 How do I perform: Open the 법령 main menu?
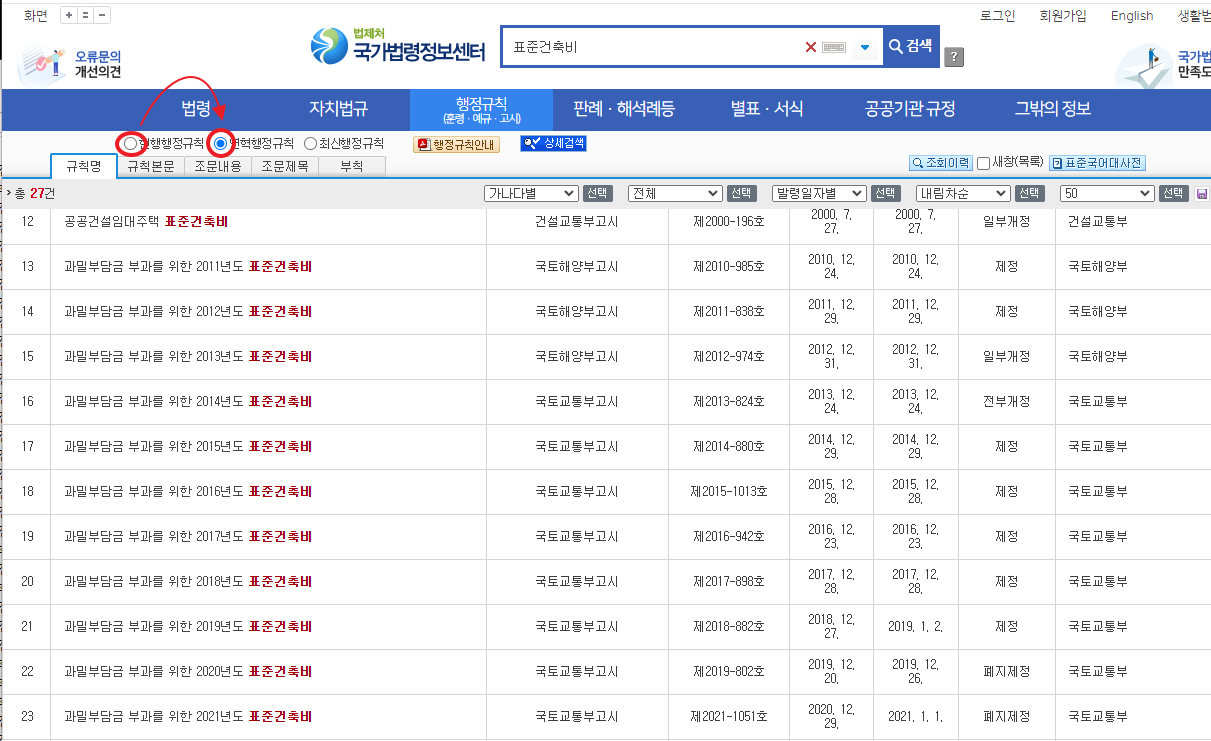coord(196,109)
